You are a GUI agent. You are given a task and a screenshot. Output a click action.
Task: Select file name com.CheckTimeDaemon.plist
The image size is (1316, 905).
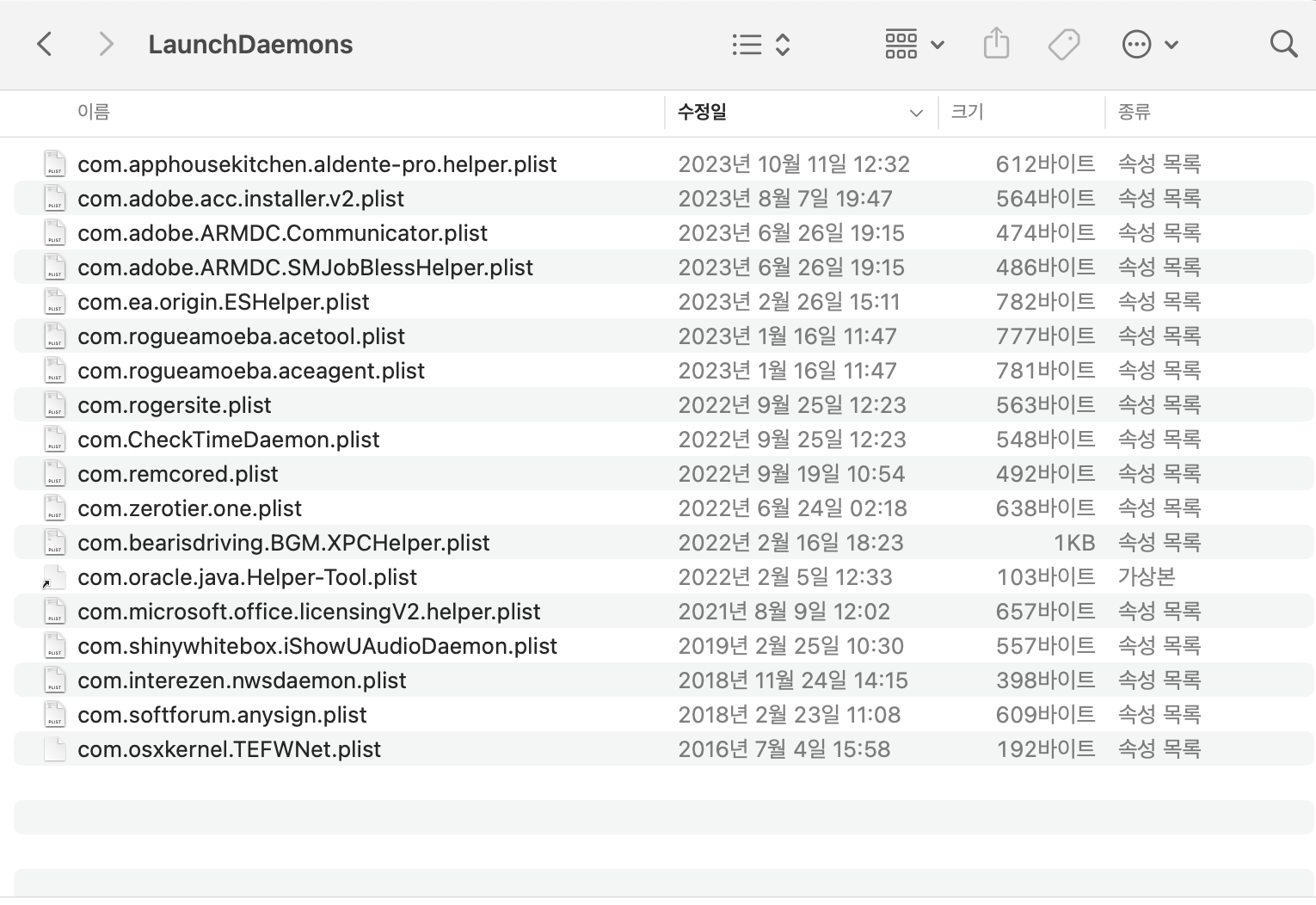pyautogui.click(x=229, y=440)
